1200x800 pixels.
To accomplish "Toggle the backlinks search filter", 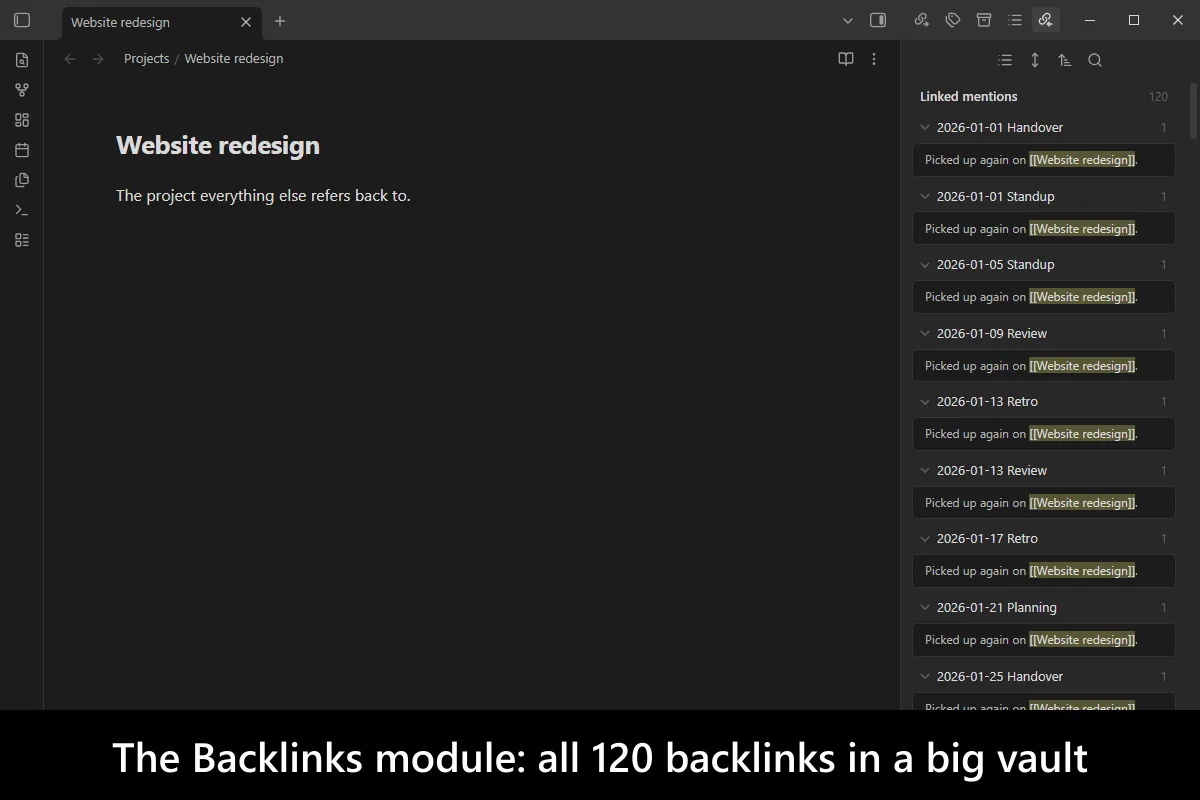I will click(x=1095, y=60).
